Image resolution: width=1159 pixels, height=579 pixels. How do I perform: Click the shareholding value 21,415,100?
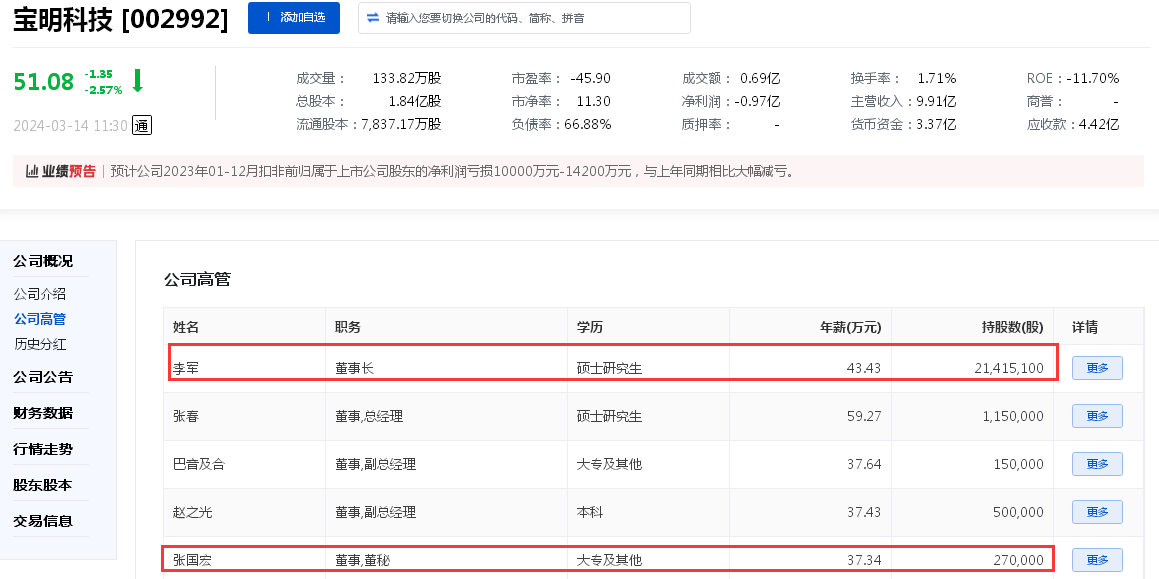click(x=1009, y=368)
